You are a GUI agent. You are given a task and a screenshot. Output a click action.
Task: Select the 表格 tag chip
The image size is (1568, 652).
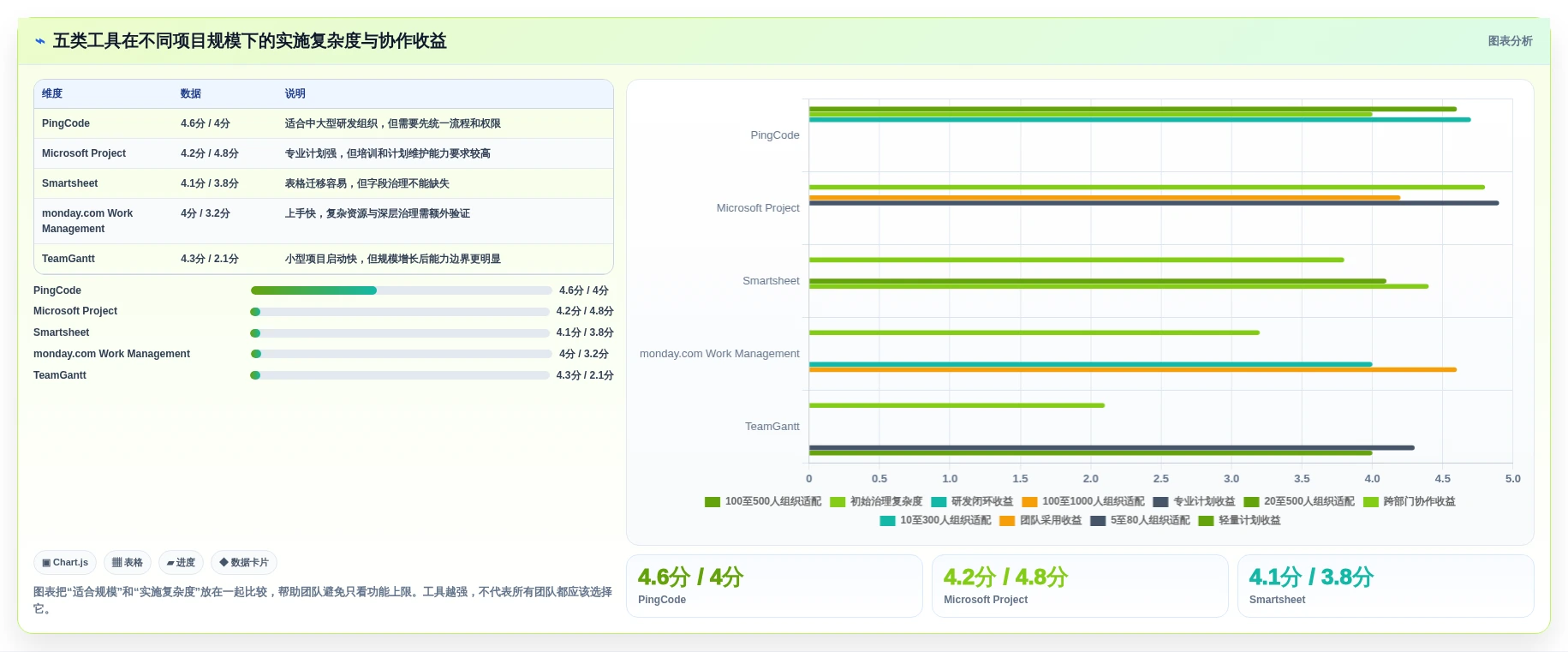click(x=128, y=563)
